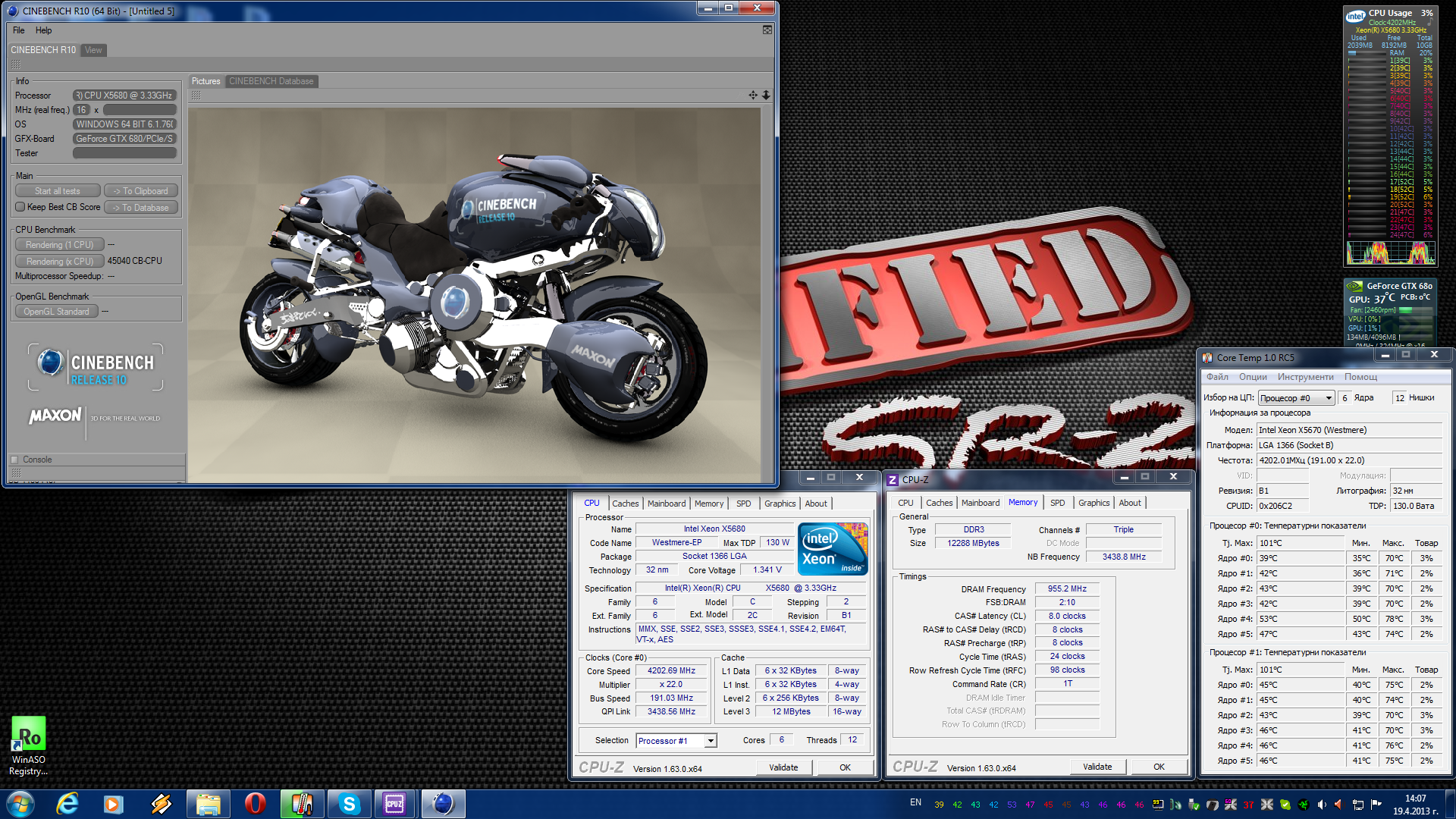
Task: Open the Опции menu in Core Temp
Action: coord(1253,377)
